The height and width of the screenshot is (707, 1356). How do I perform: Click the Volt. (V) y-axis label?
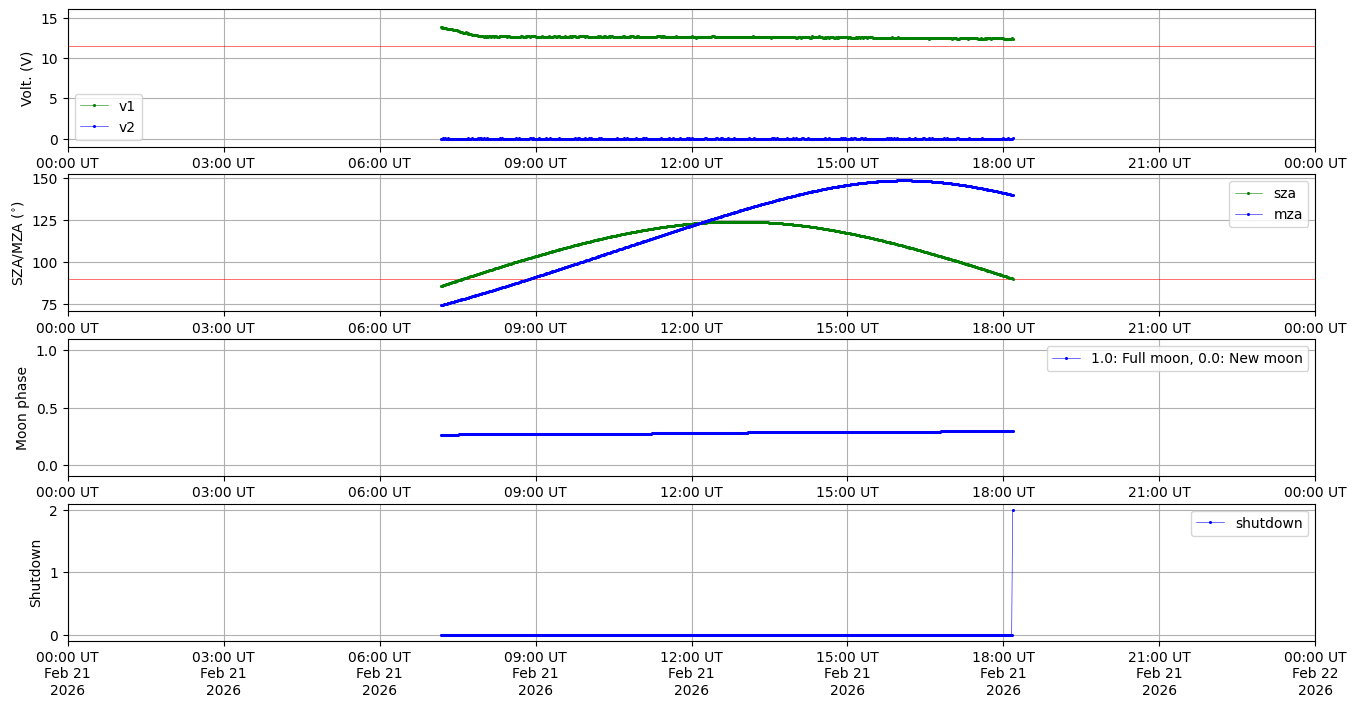[x=27, y=78]
